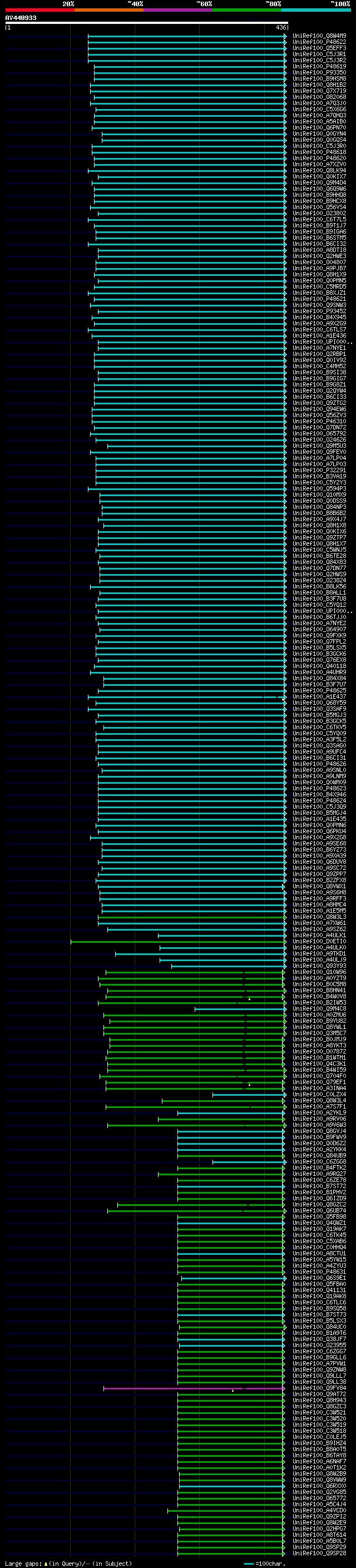The image size is (356, 1568).
Task: Select the UniRef100_A7XZV0 label
Action: tap(319, 164)
